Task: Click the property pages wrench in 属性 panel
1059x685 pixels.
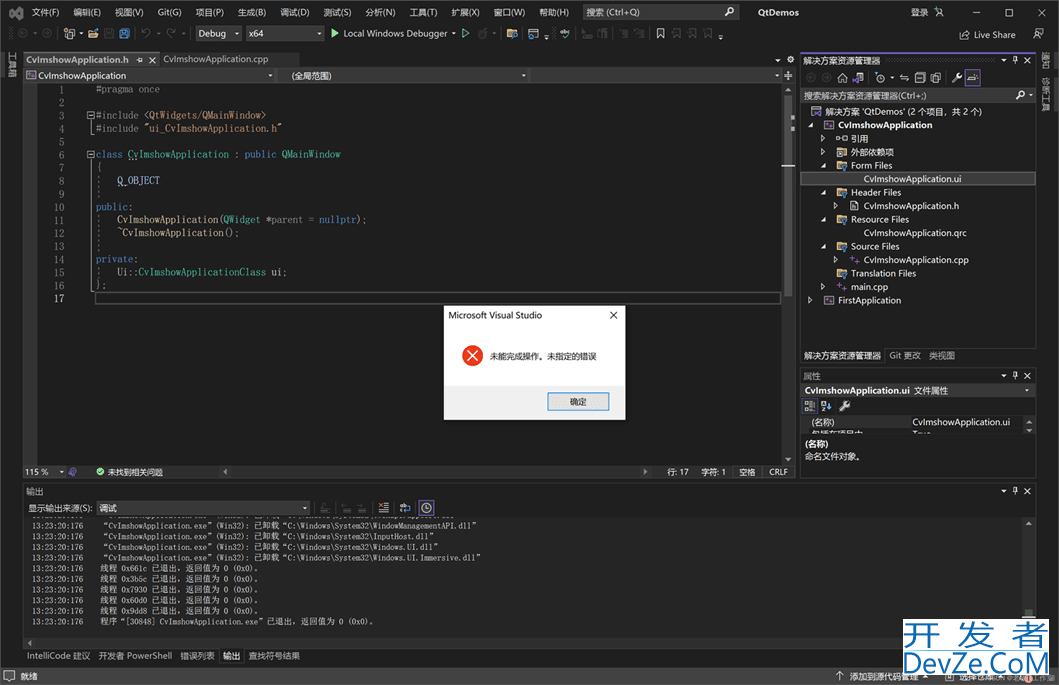Action: tap(844, 406)
